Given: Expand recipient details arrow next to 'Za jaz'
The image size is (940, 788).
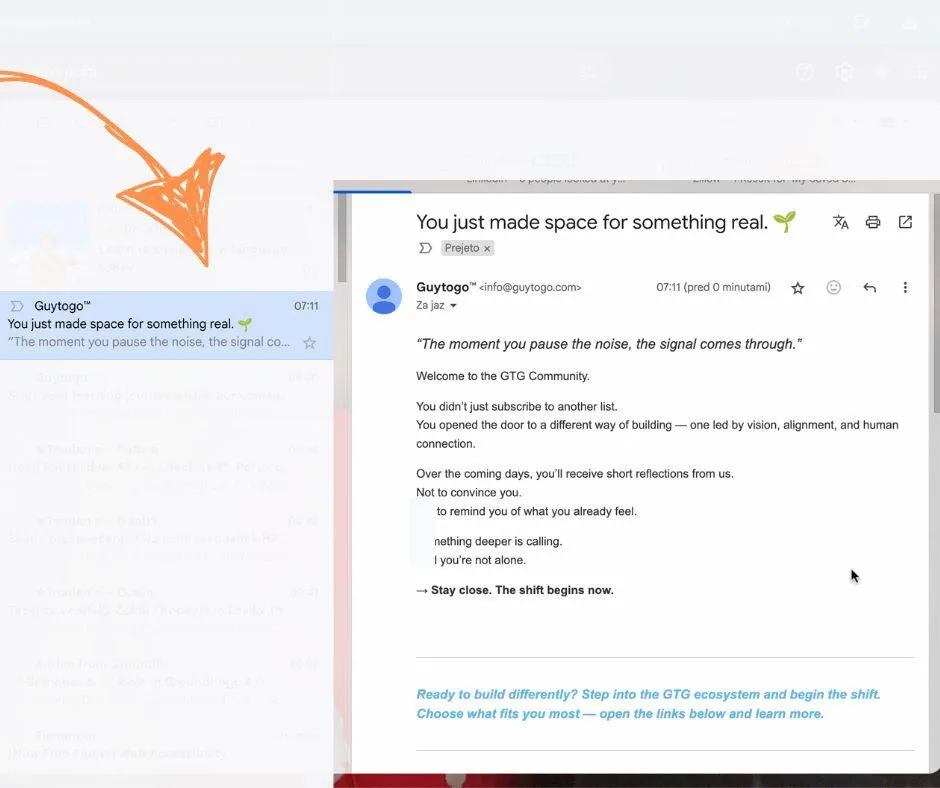Looking at the screenshot, I should 453,306.
